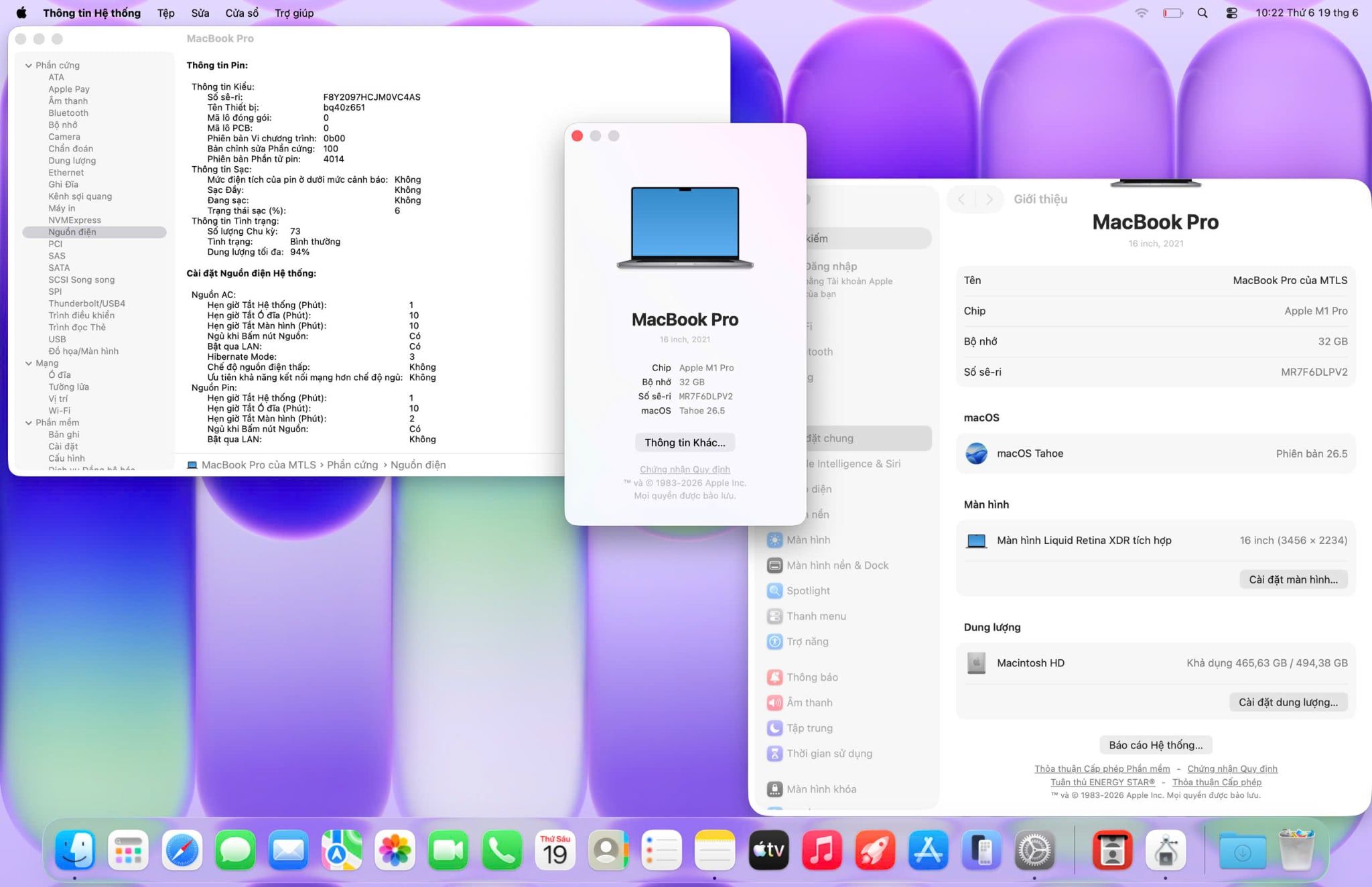Open the Trợ giúp menu
This screenshot has width=1372, height=887.
pos(294,13)
